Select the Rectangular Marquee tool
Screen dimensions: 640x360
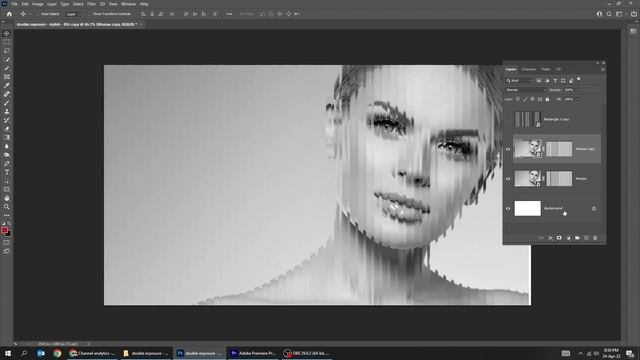click(x=7, y=42)
